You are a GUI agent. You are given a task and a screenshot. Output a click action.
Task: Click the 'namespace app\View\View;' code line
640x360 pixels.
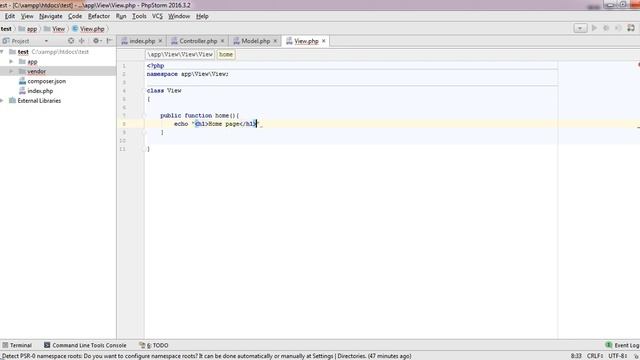[x=188, y=74]
